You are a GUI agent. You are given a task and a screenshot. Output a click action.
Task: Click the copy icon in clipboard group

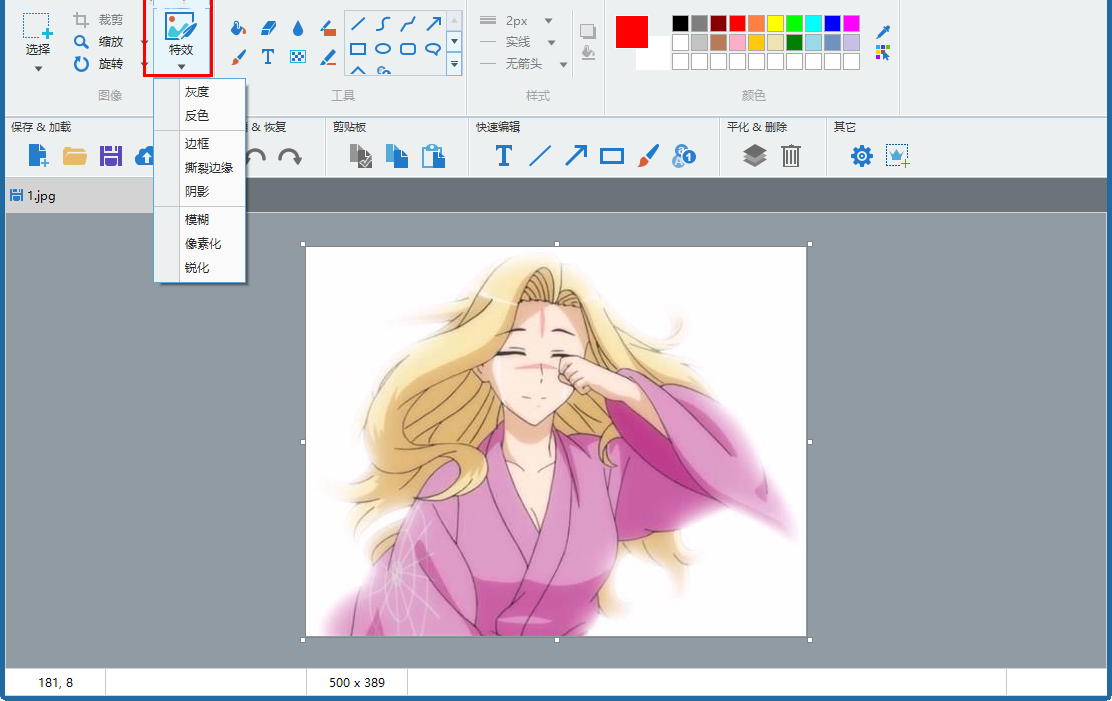point(396,156)
